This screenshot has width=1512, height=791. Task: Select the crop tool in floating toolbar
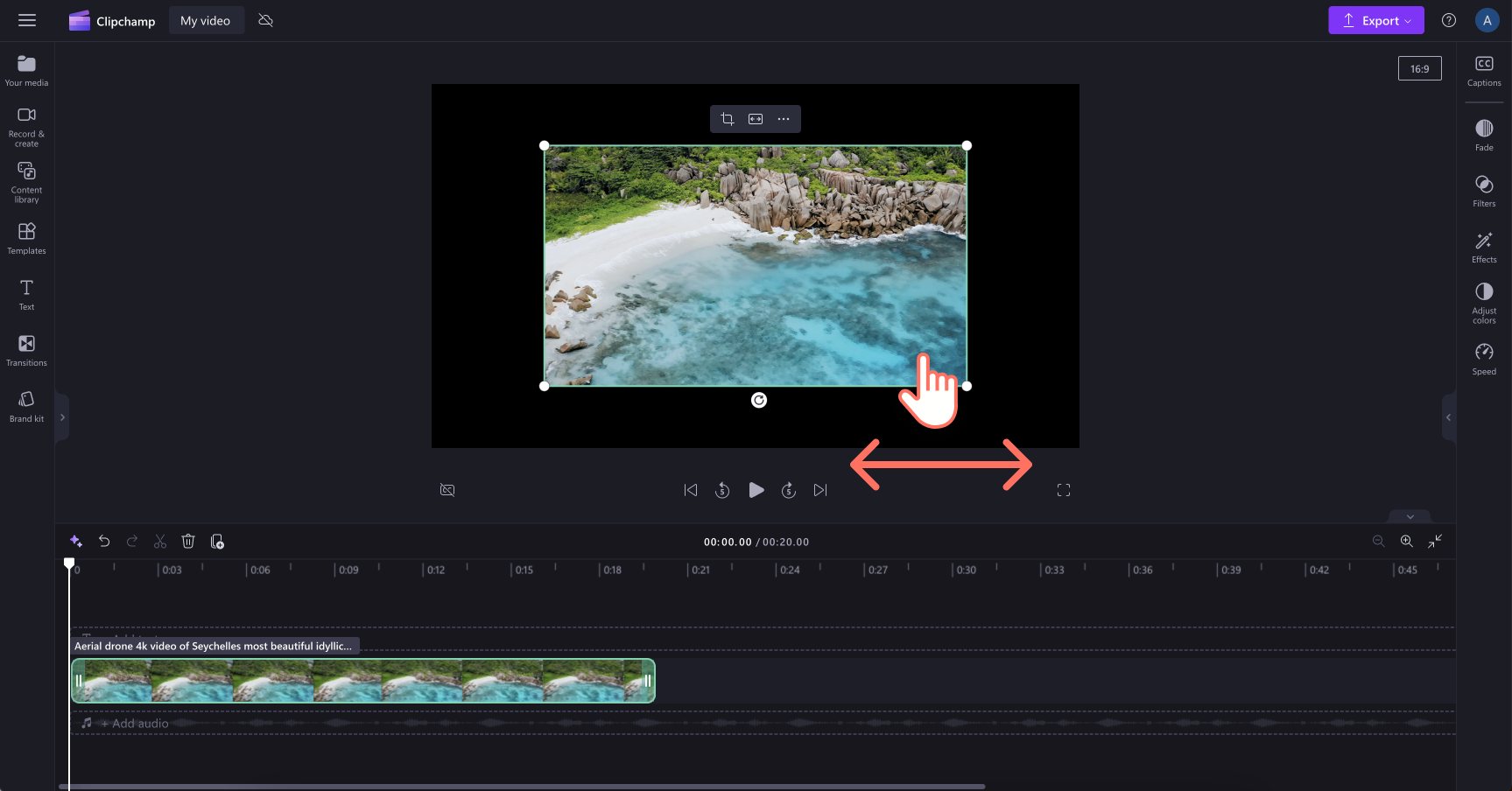(x=728, y=119)
